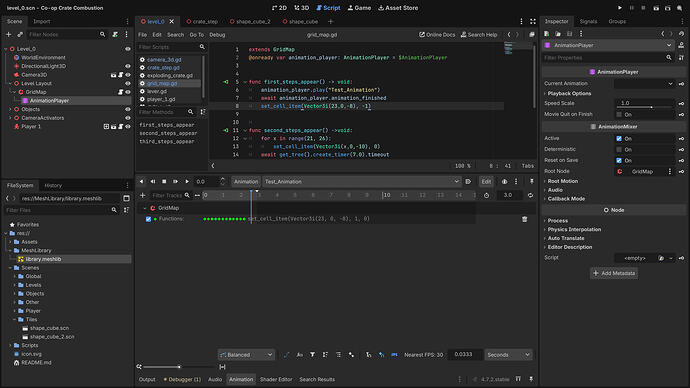
Task: Toggle the Objects node visibility
Action: (128, 109)
